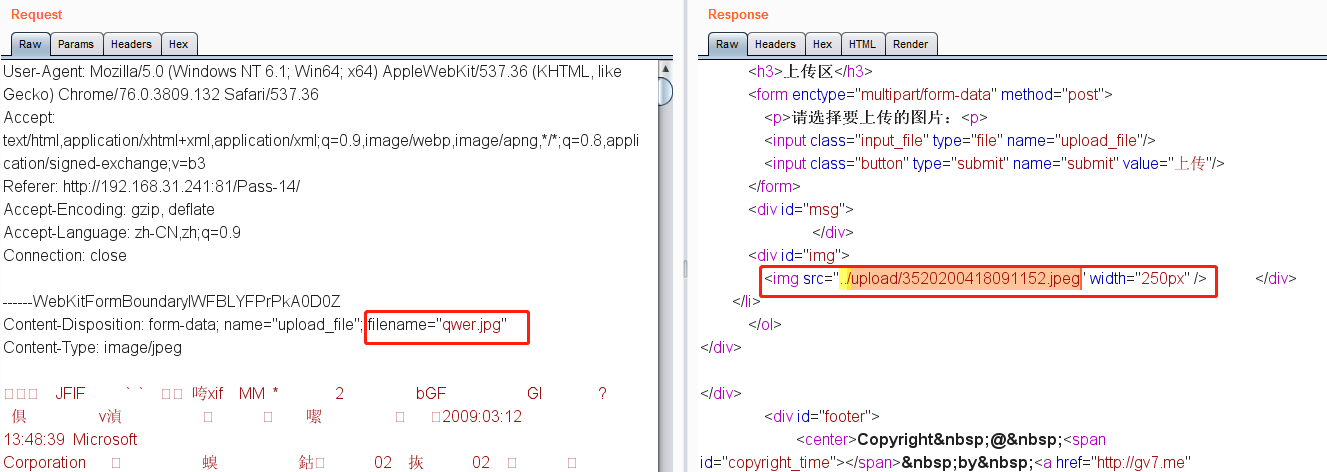Click the div id="img" line
This screenshot has width=1327, height=472.
pyautogui.click(x=798, y=256)
